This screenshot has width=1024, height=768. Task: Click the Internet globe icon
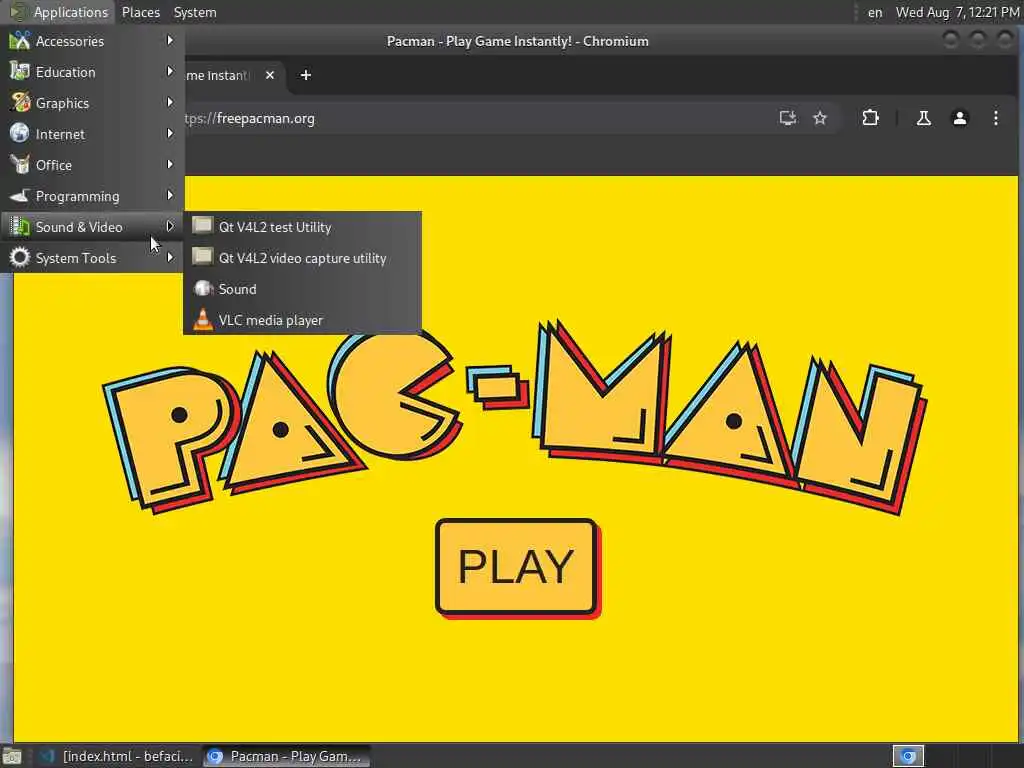point(20,133)
